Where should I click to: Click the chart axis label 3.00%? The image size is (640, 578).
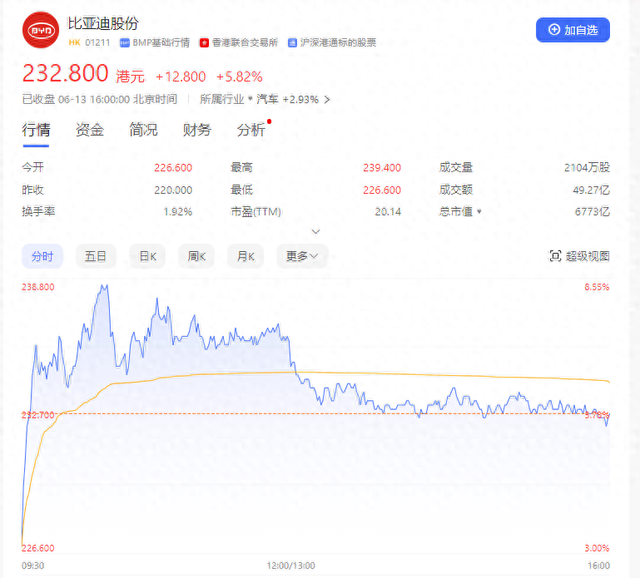597,548
